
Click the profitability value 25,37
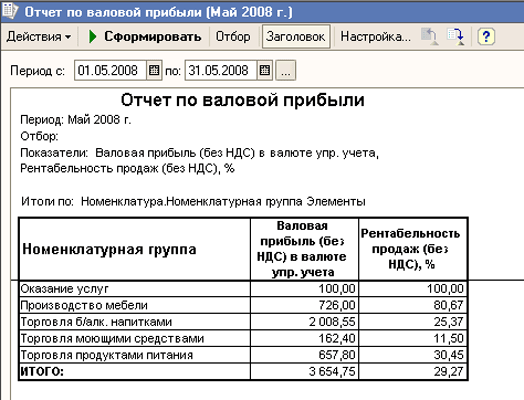point(448,322)
